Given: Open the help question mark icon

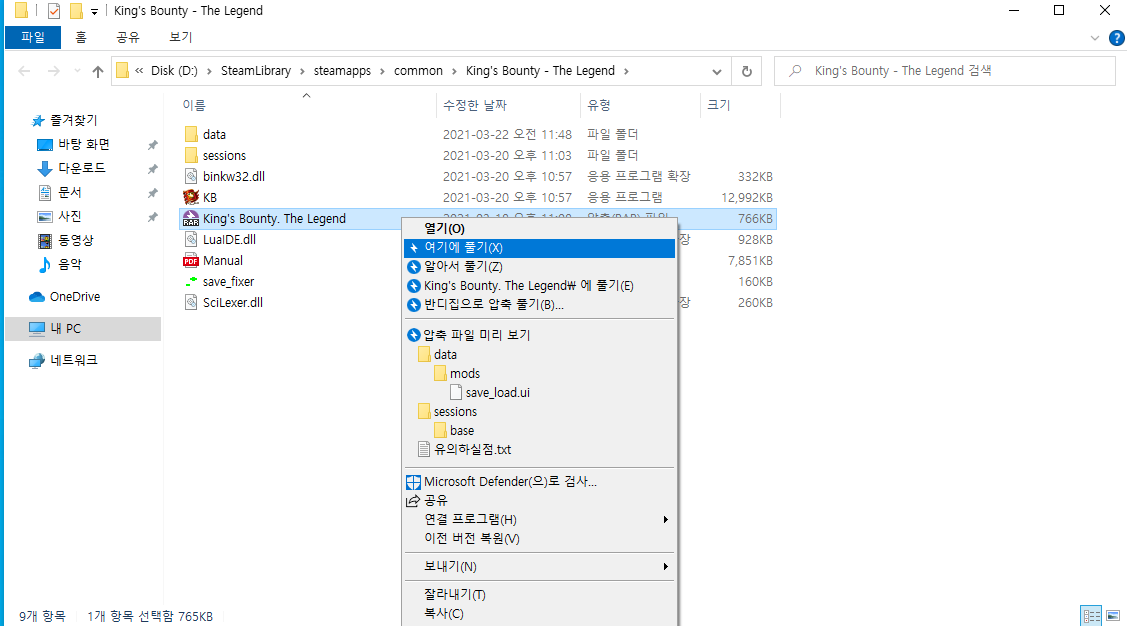Looking at the screenshot, I should 1116,38.
